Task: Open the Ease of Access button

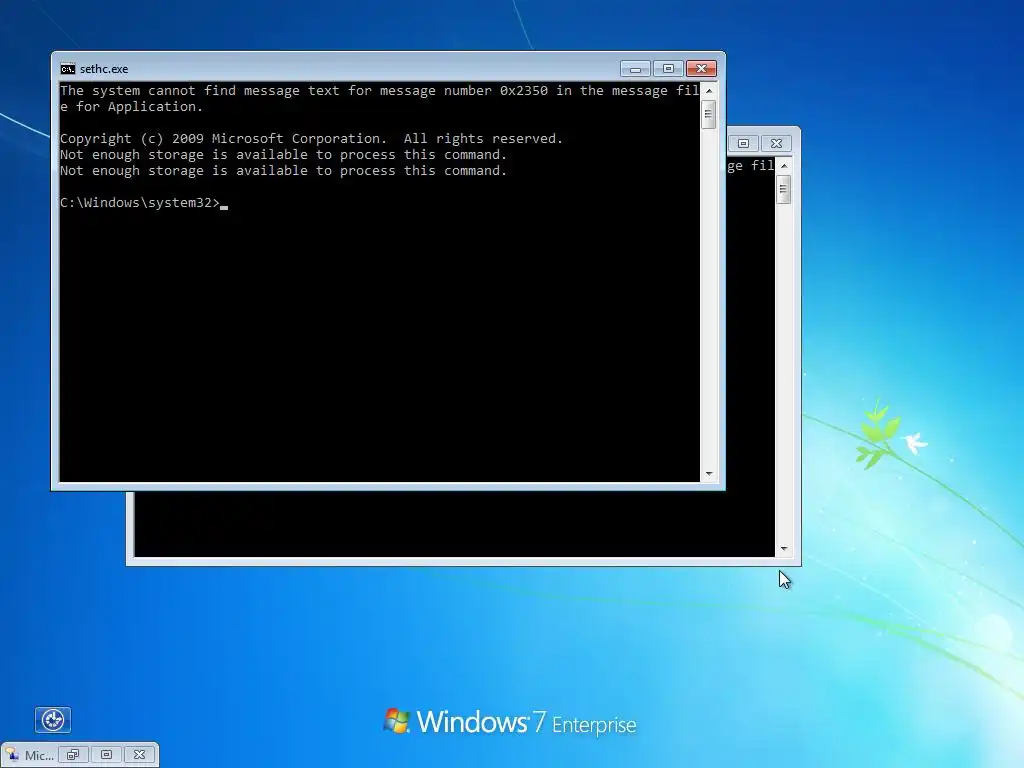Action: tap(53, 720)
